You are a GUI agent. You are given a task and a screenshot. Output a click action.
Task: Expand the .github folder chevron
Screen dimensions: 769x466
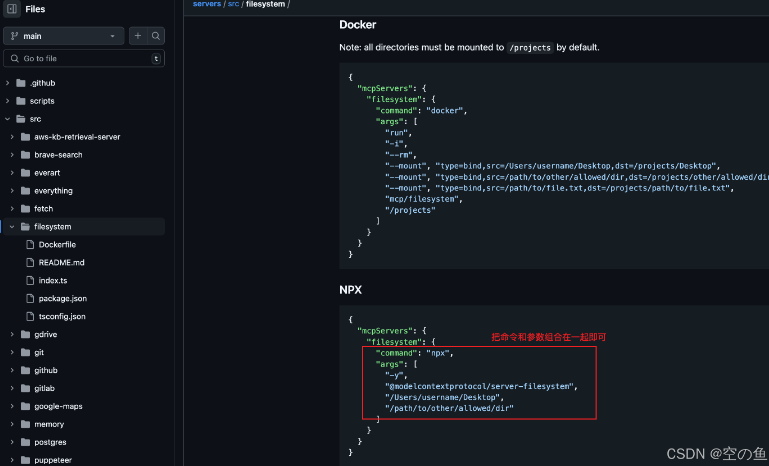(x=8, y=83)
